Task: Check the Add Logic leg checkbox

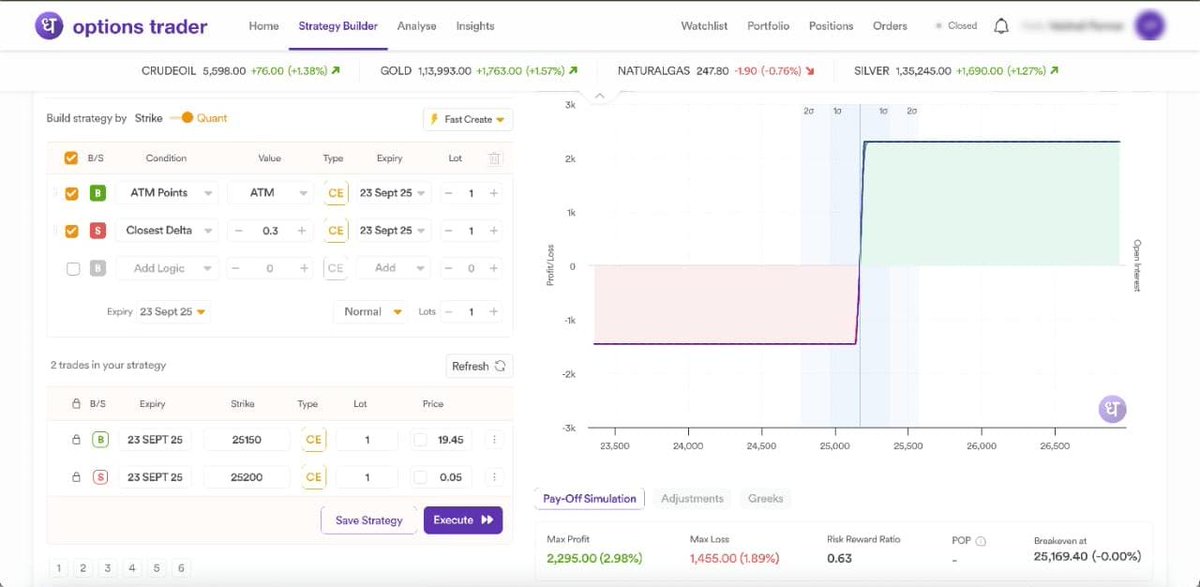Action: click(73, 268)
